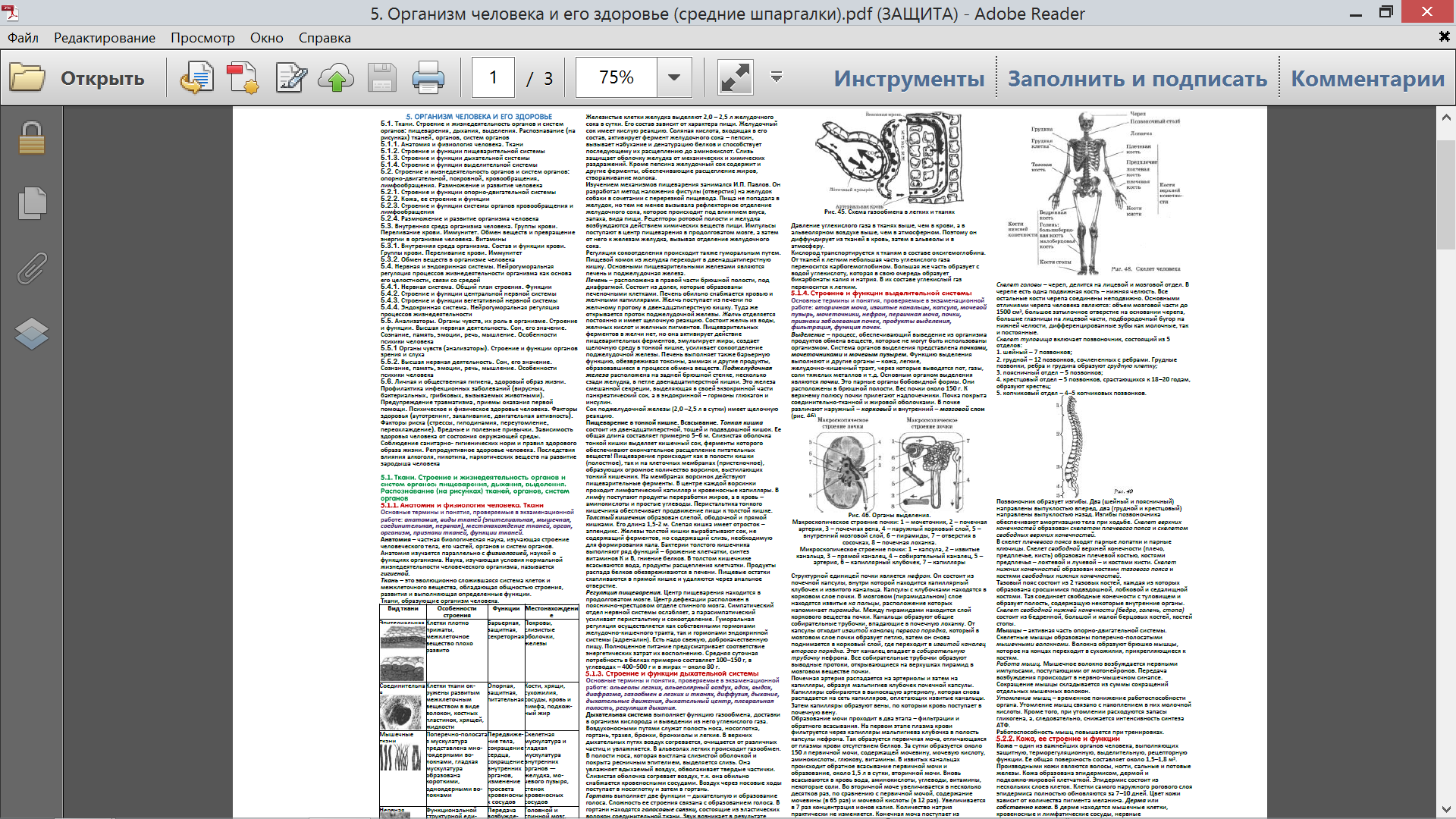Image resolution: width=1456 pixels, height=819 pixels.
Task: Close the document with menu bar X
Action: [x=1445, y=36]
